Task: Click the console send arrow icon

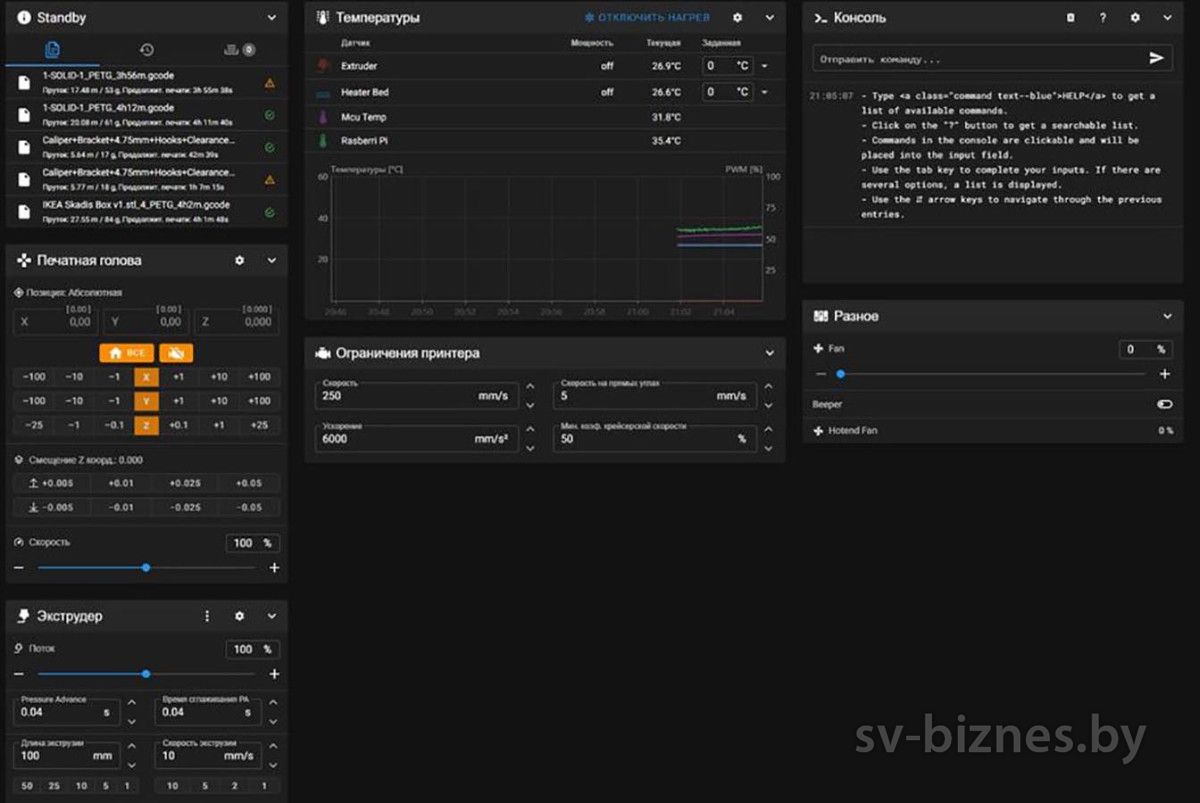Action: (1157, 59)
